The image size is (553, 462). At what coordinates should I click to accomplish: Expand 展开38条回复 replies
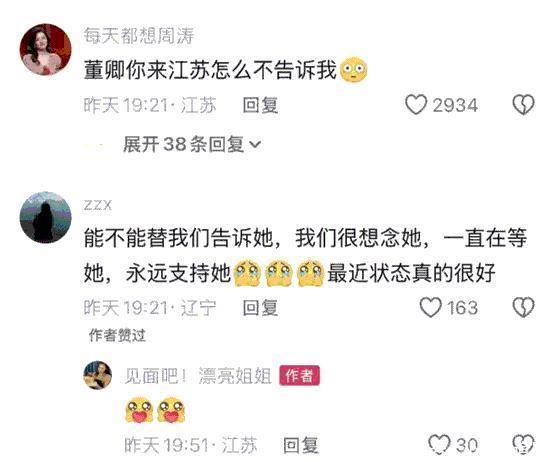click(x=192, y=144)
